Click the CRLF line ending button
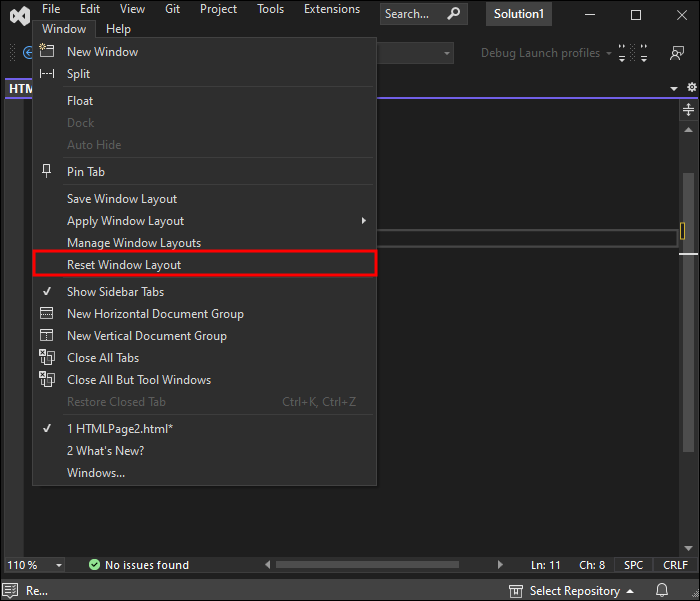The height and width of the screenshot is (601, 700). (675, 565)
